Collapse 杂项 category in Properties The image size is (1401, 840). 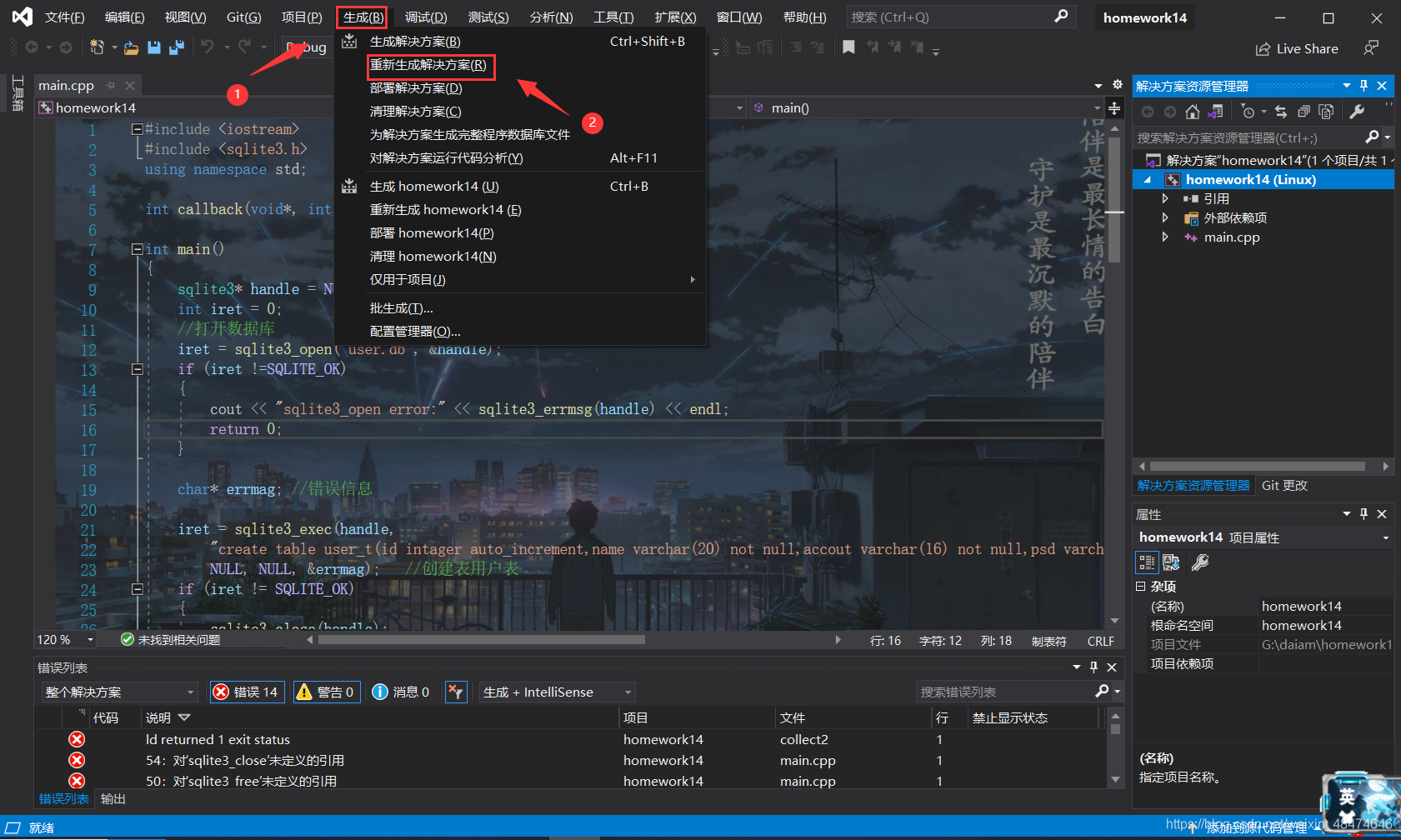(x=1141, y=587)
